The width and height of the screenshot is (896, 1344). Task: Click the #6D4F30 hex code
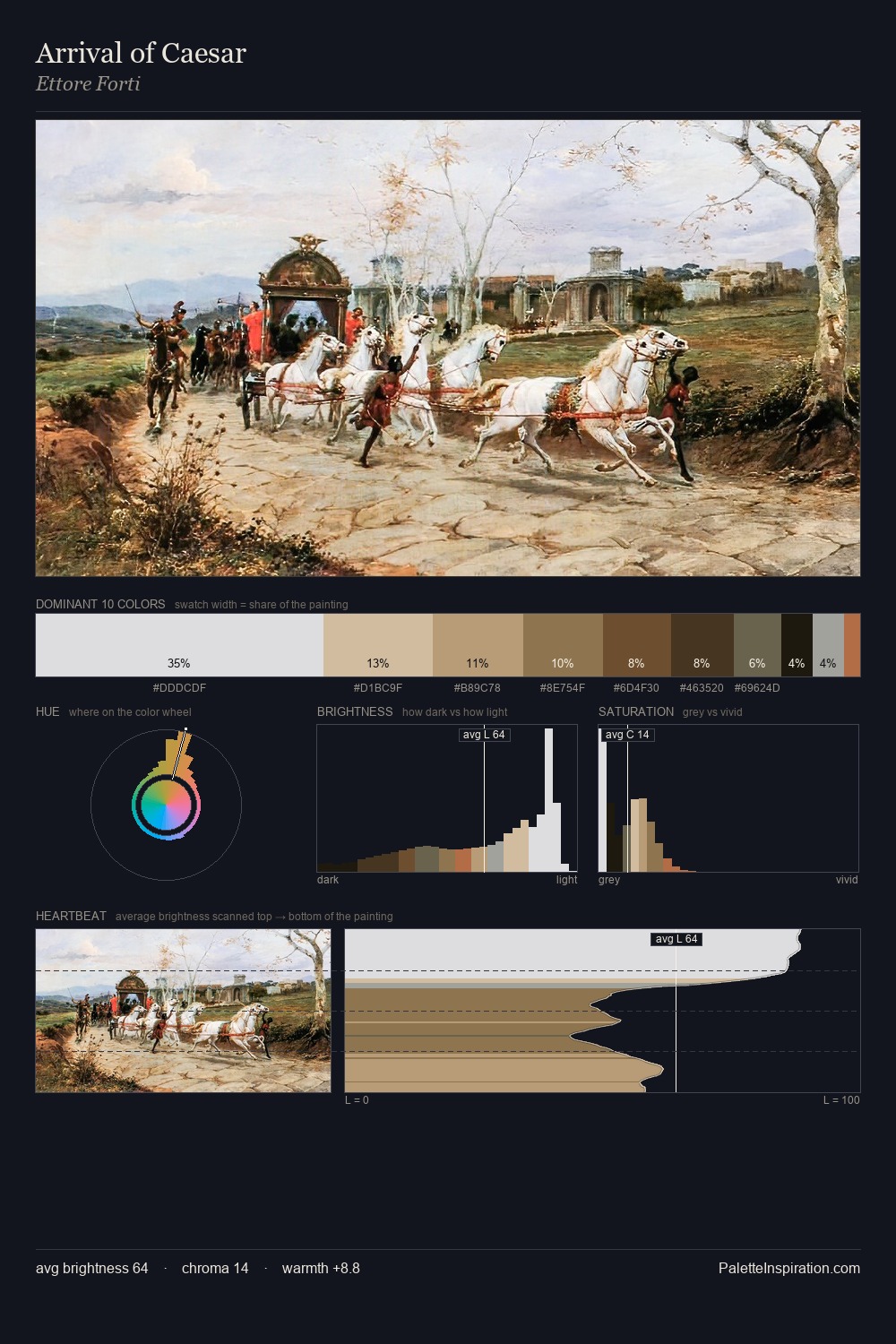click(636, 688)
